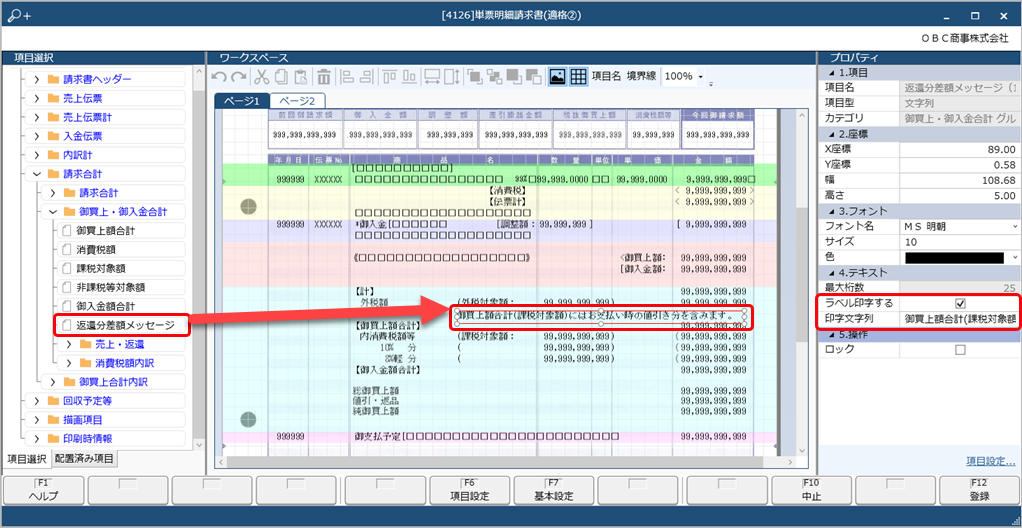1022x528 pixels.
Task: Click the F7 基本設定 button
Action: coord(555,490)
